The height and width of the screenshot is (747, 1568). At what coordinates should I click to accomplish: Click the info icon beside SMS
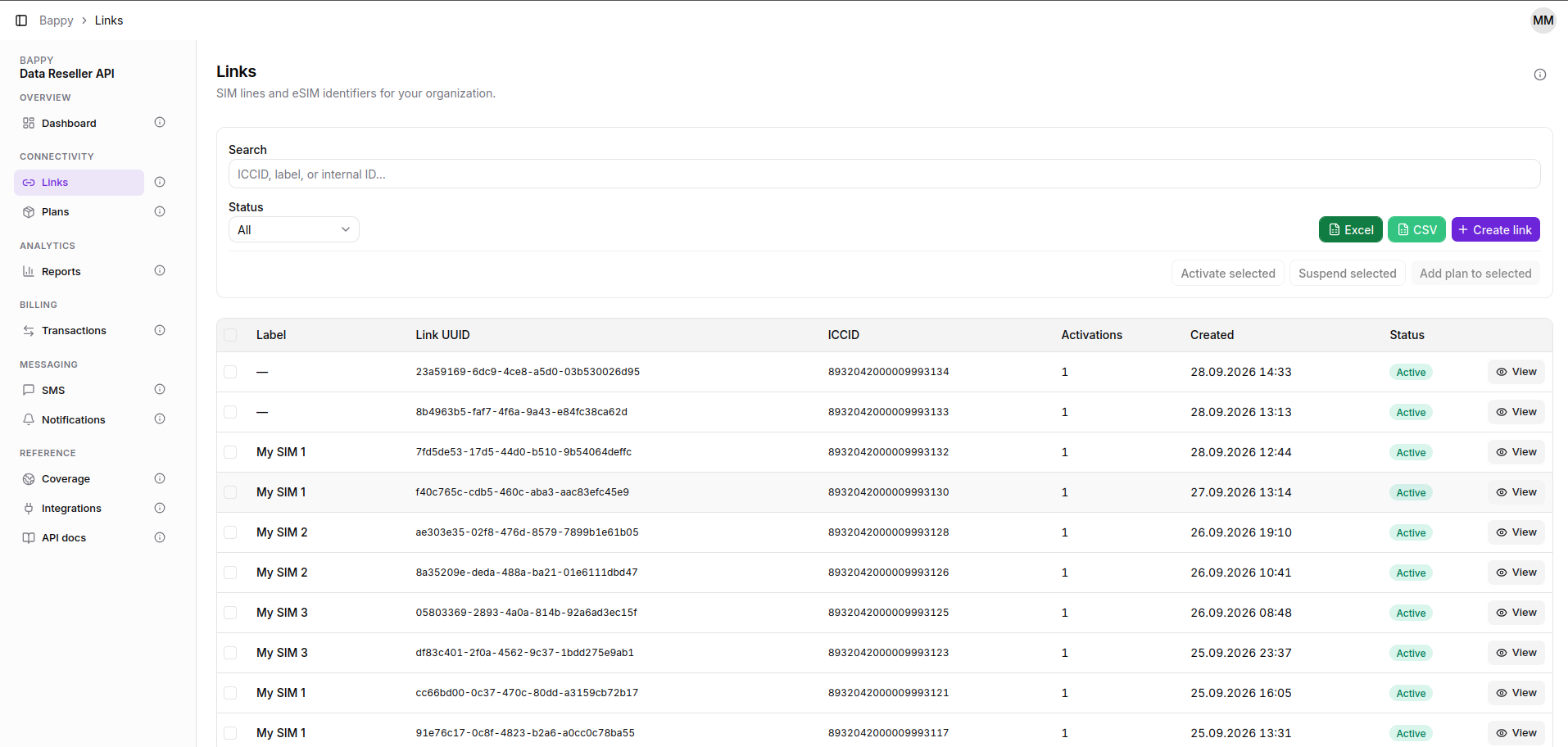point(160,390)
